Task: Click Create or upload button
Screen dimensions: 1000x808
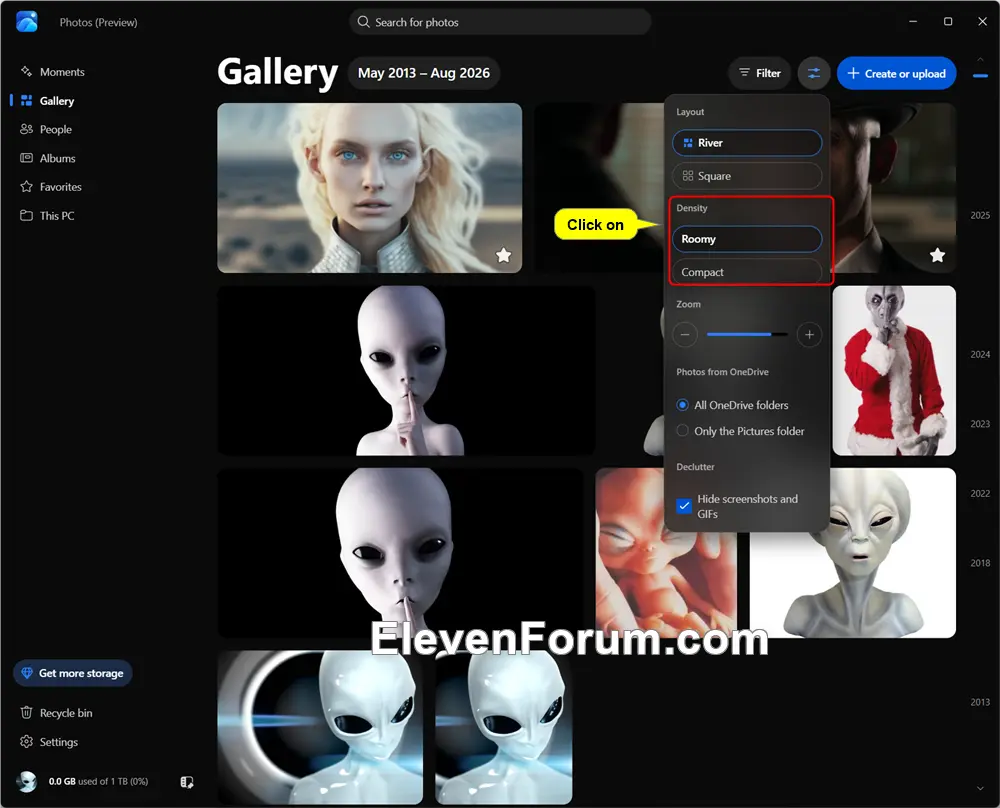Action: pos(896,73)
